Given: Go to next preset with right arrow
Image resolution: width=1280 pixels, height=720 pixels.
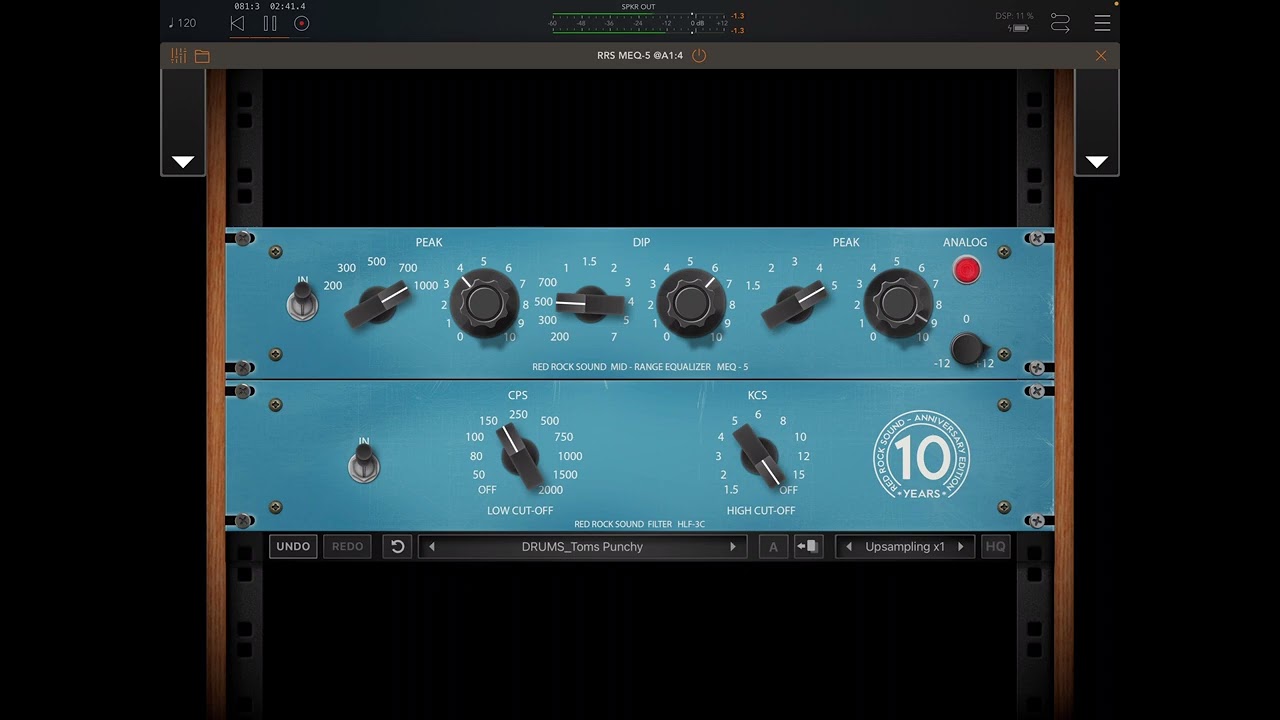Looking at the screenshot, I should [733, 547].
